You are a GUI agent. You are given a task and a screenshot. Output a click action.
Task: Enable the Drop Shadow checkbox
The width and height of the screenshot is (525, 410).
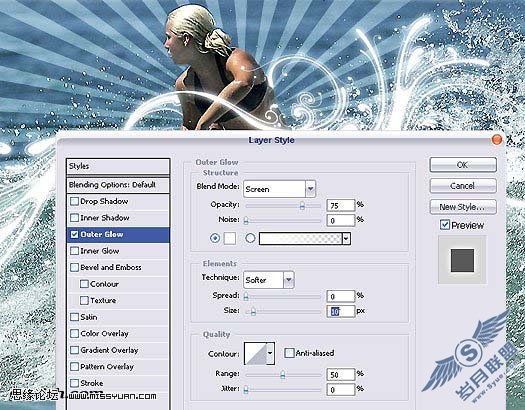(x=74, y=201)
